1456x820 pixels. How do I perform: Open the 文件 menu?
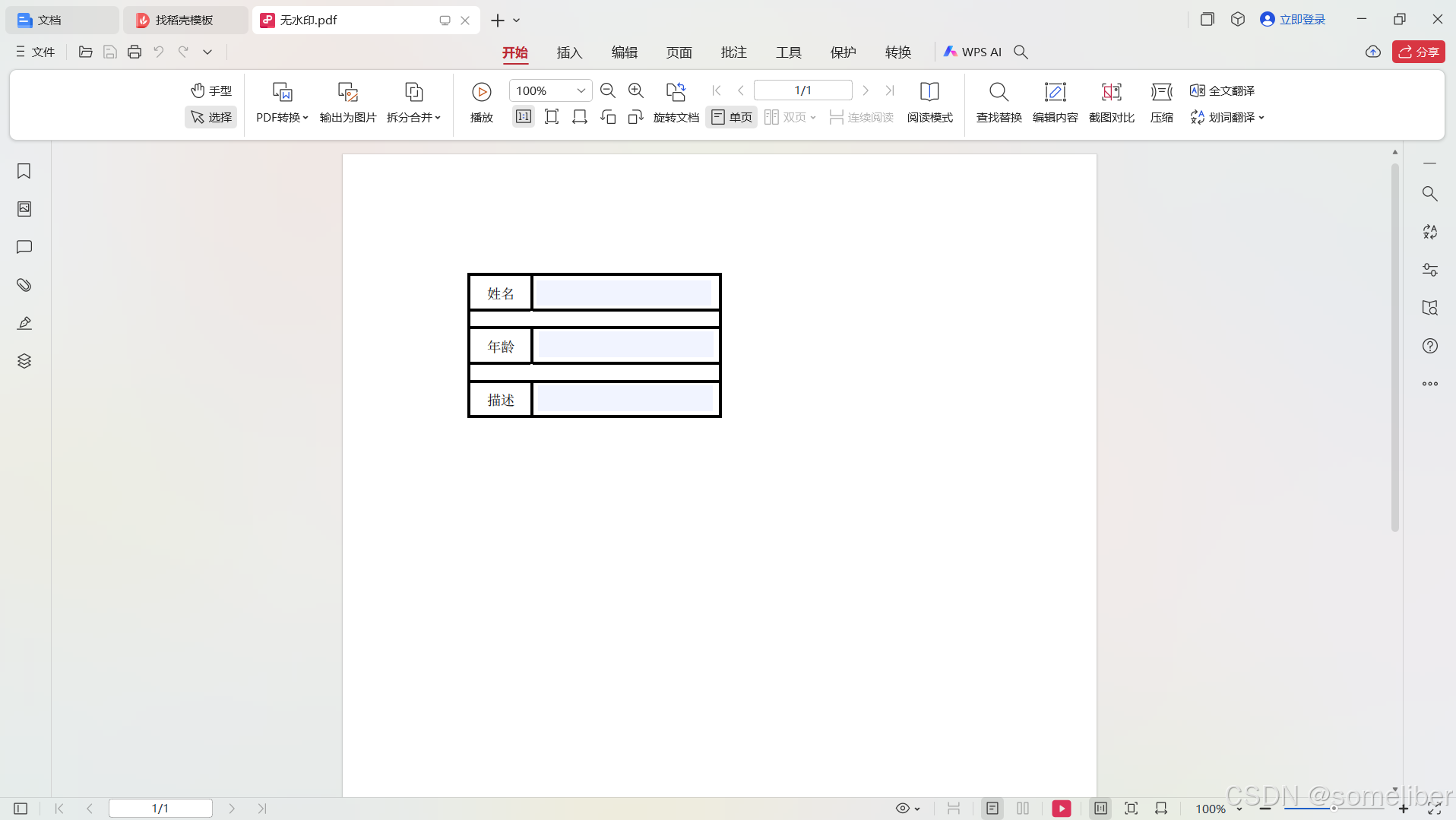(36, 52)
